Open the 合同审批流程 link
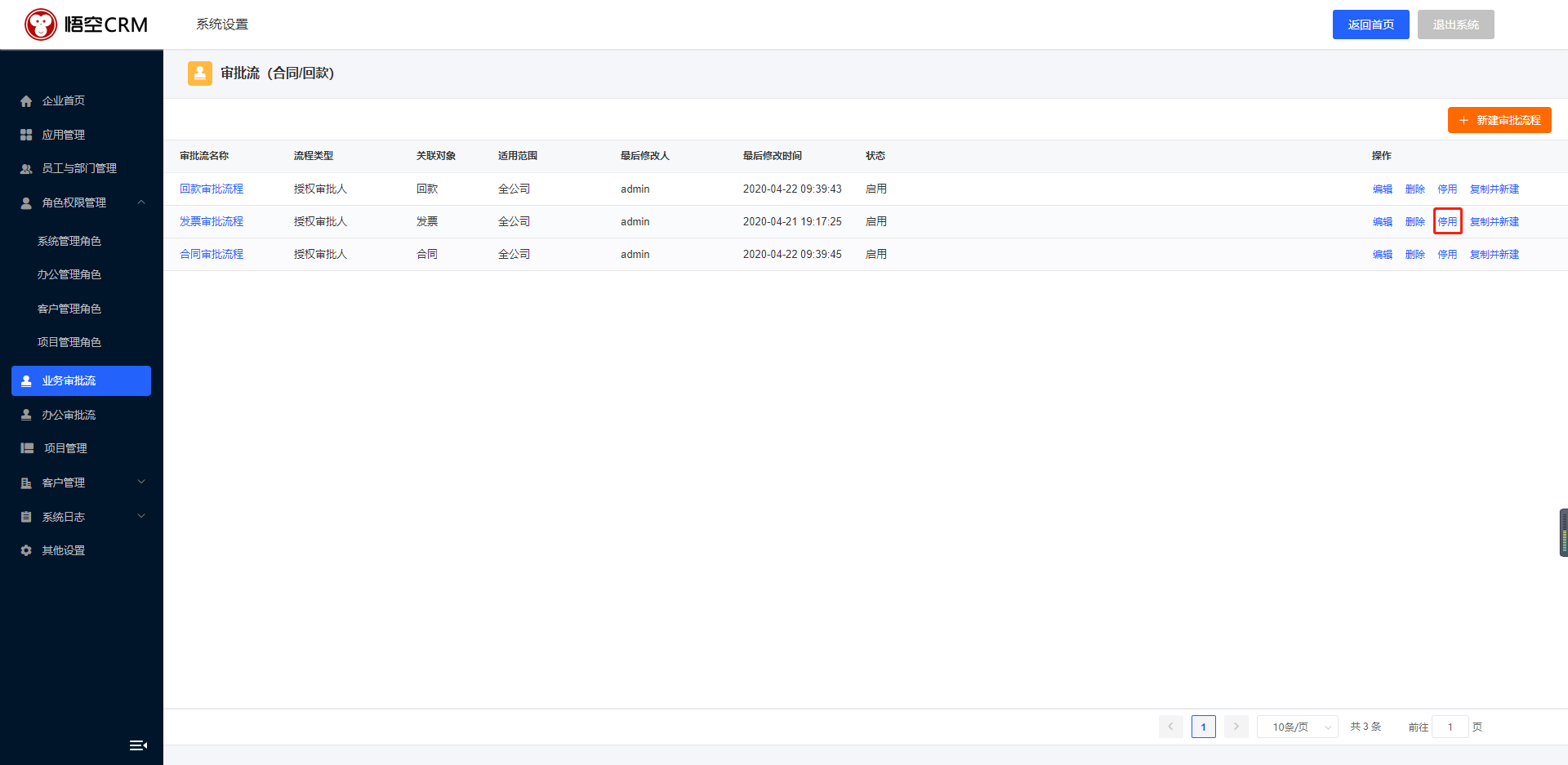1568x765 pixels. point(212,254)
